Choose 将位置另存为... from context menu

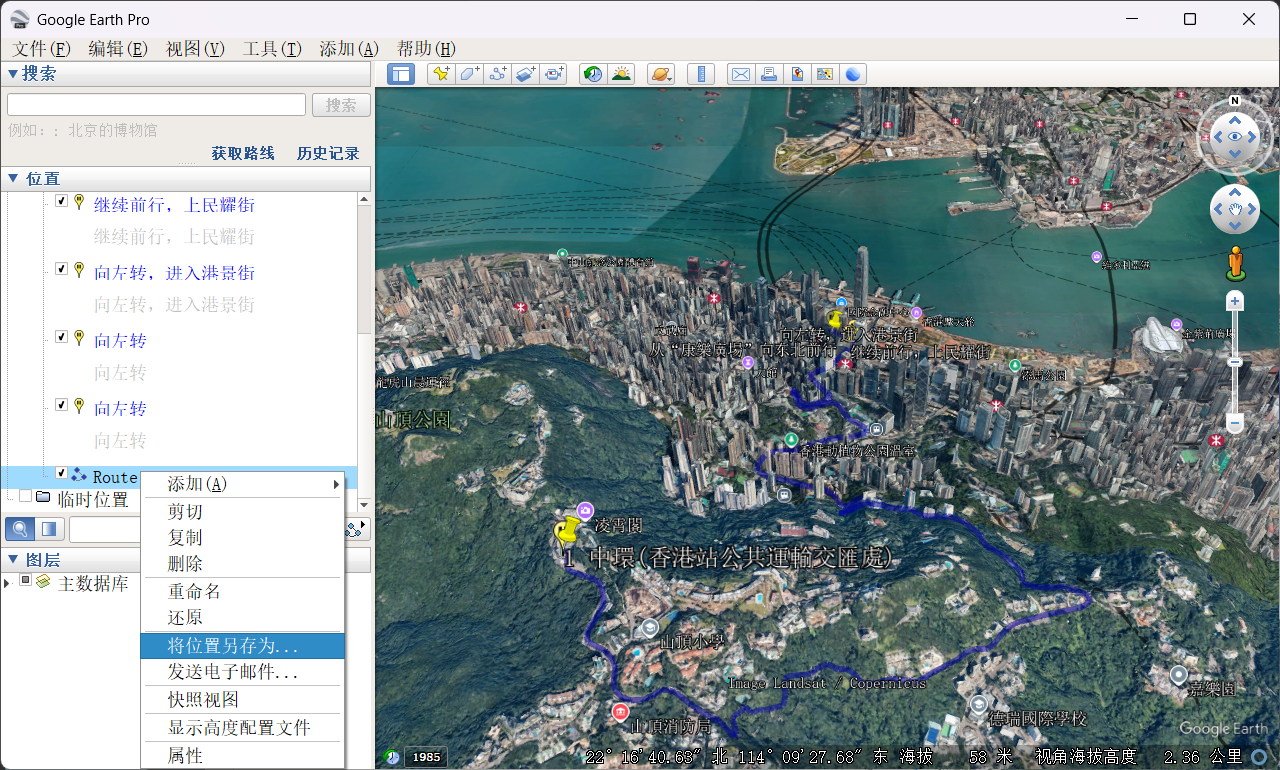pyautogui.click(x=243, y=646)
